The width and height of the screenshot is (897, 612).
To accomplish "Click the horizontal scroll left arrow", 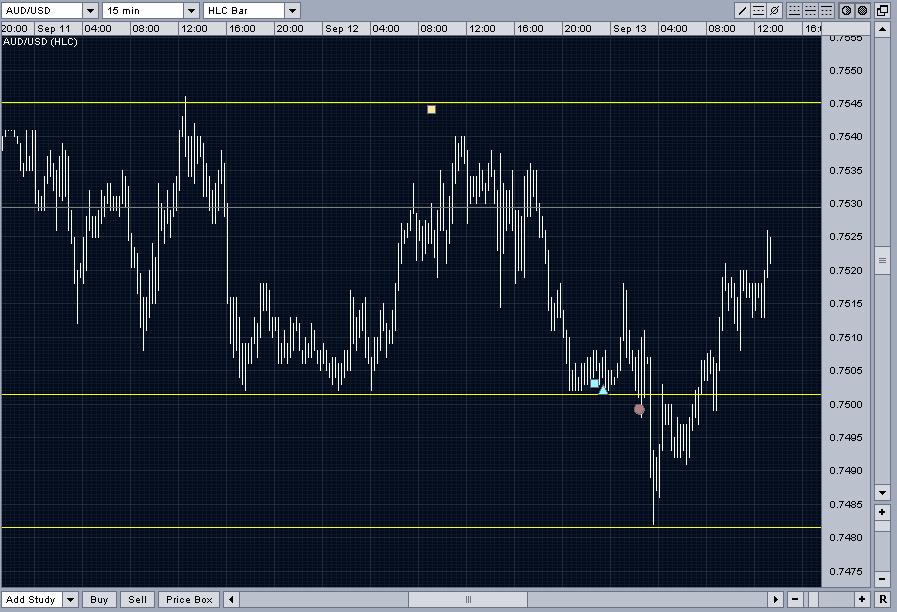I will pos(231,599).
